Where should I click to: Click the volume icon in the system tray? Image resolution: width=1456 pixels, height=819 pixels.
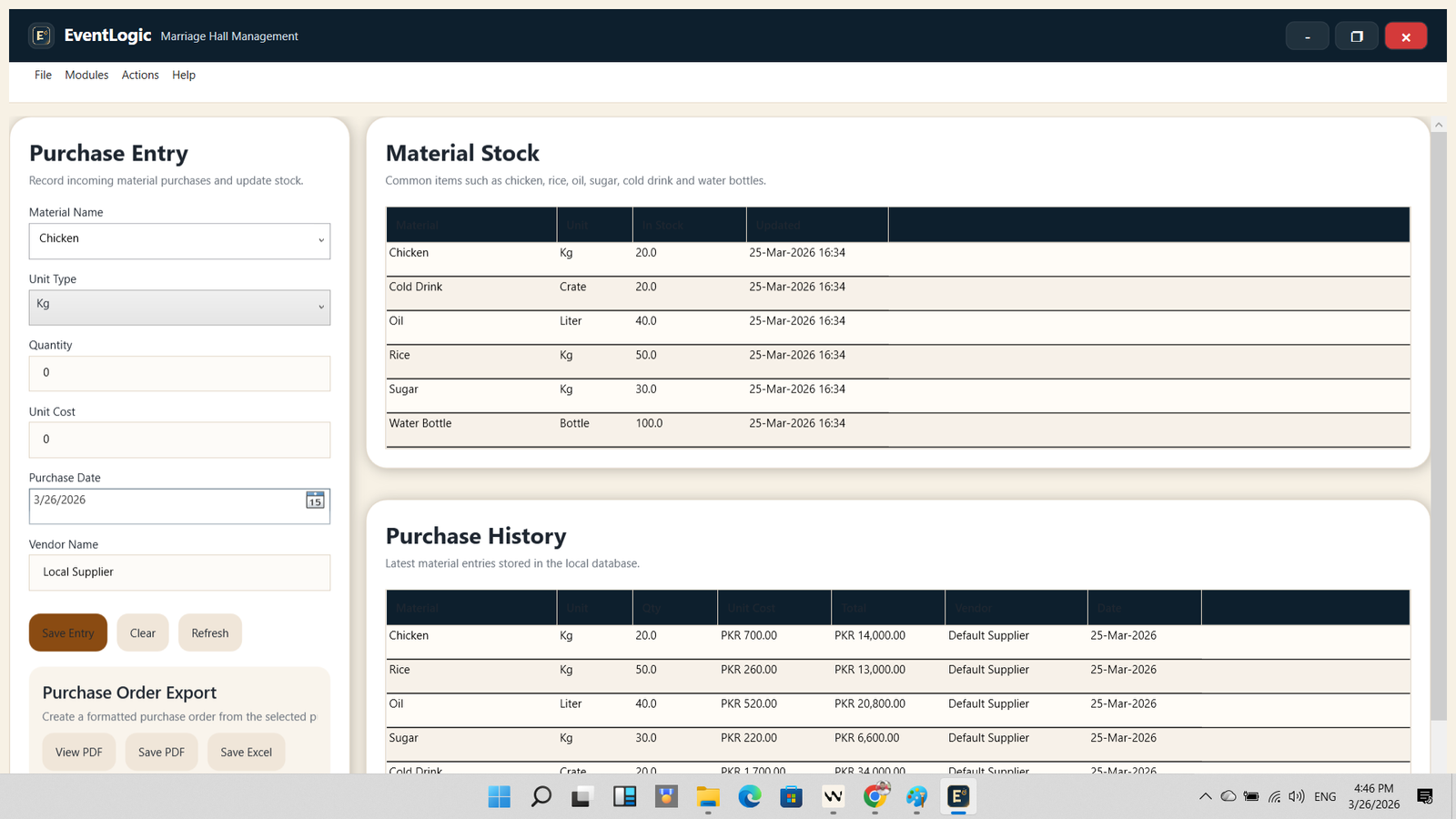(x=1296, y=795)
